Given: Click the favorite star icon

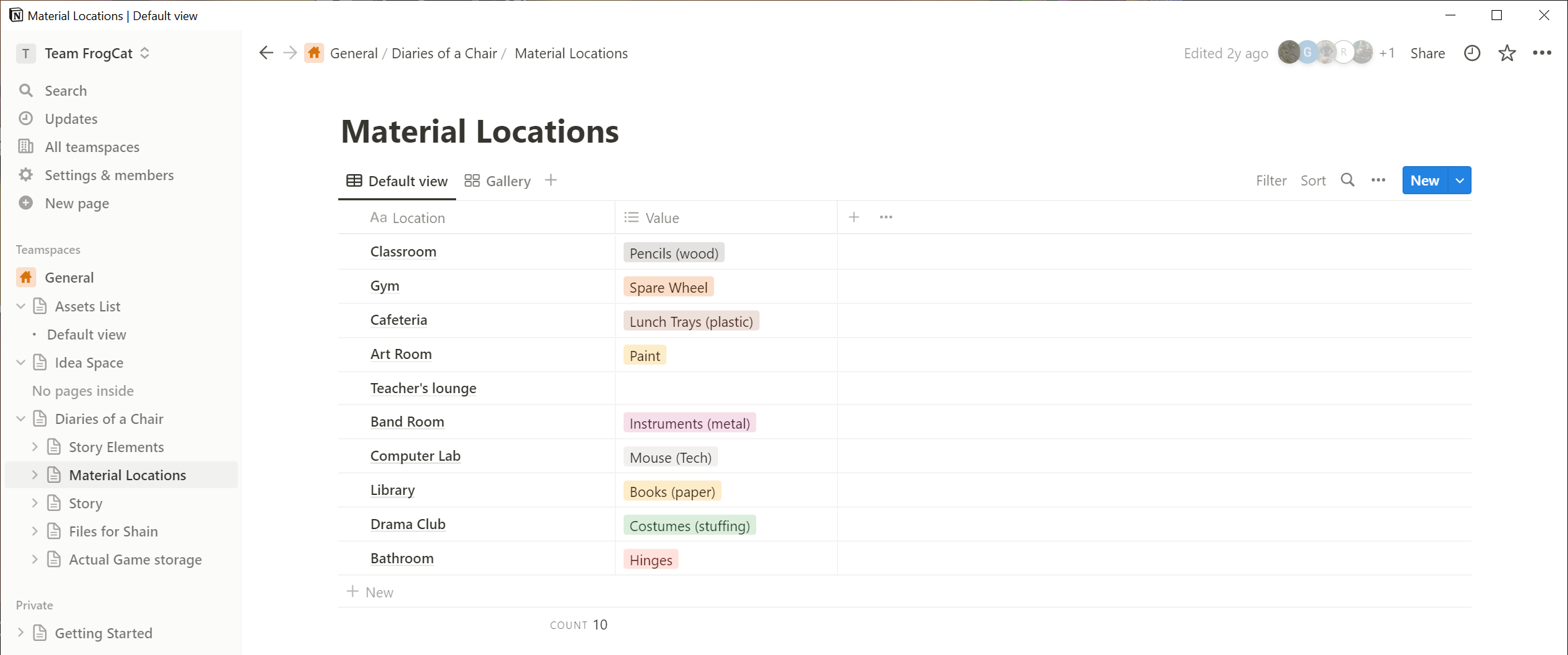Looking at the screenshot, I should (1506, 54).
